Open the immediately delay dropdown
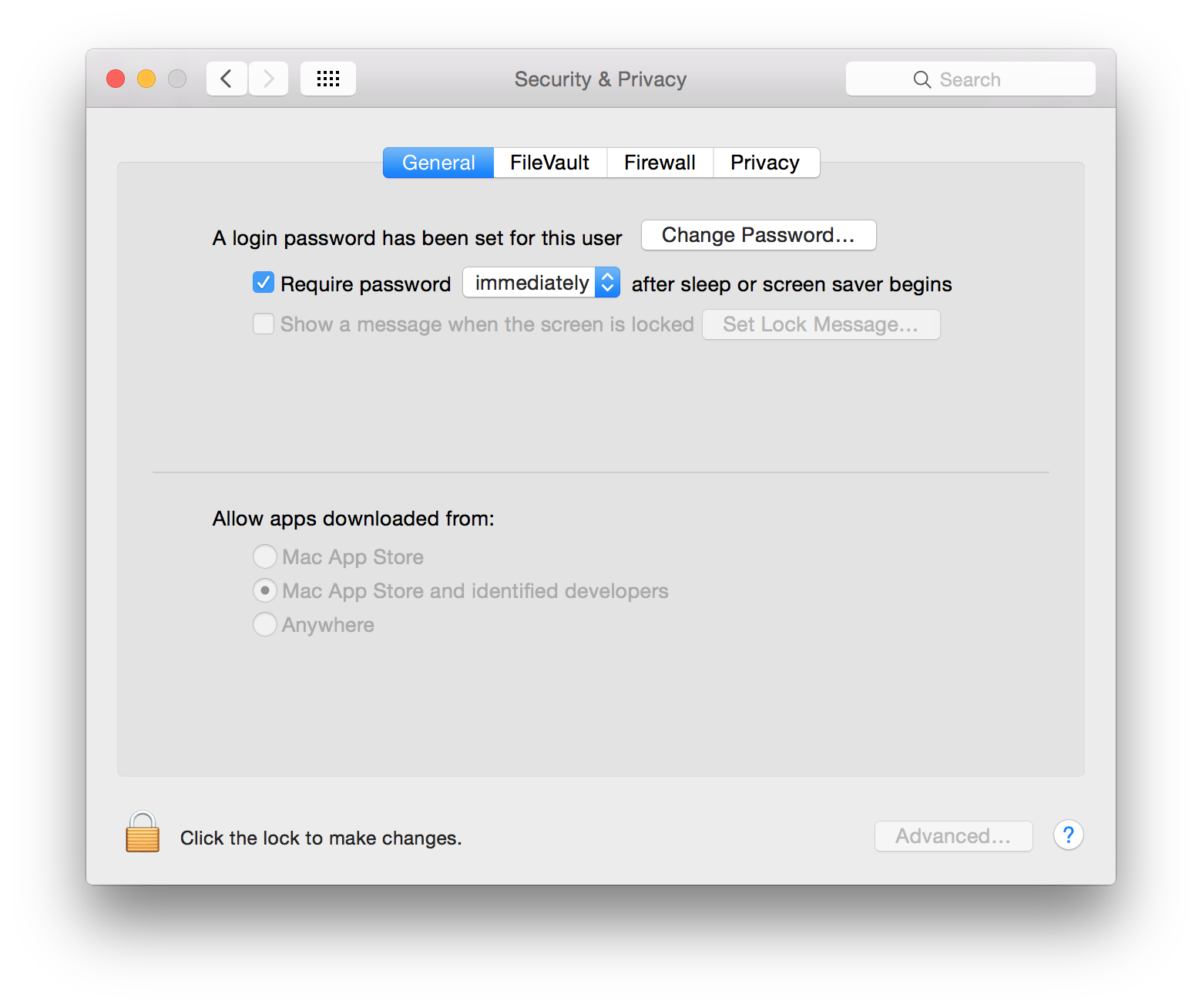1202x1008 pixels. tap(541, 283)
